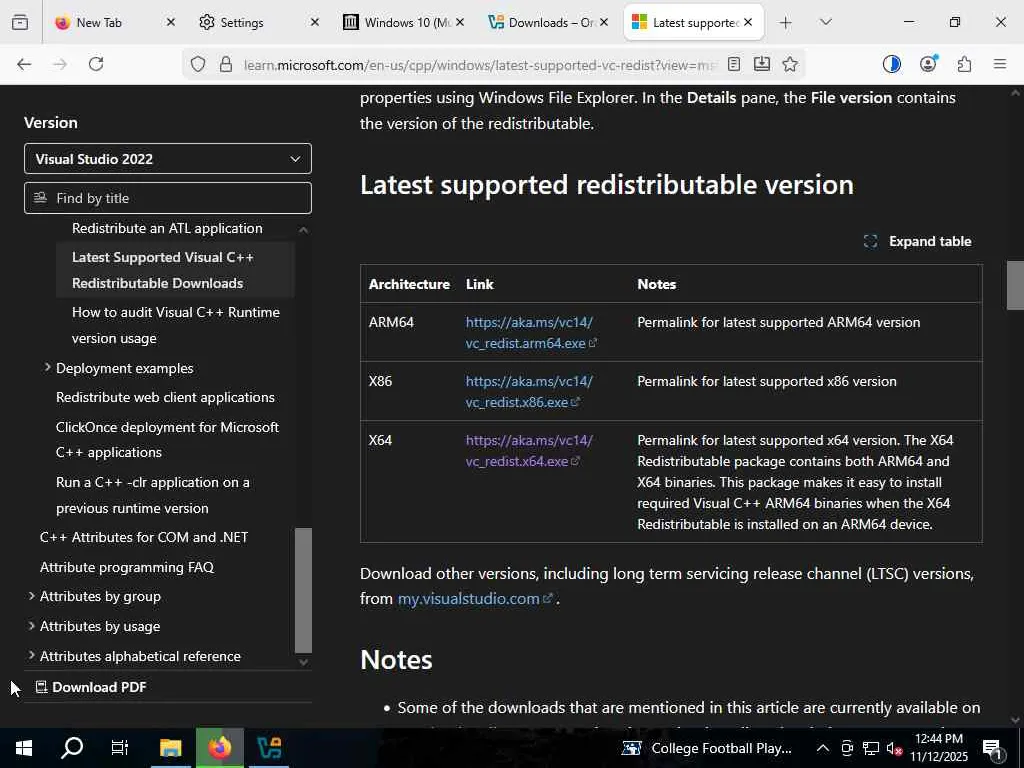The width and height of the screenshot is (1024, 768).
Task: Switch to the Downloads tab
Action: coord(541,22)
